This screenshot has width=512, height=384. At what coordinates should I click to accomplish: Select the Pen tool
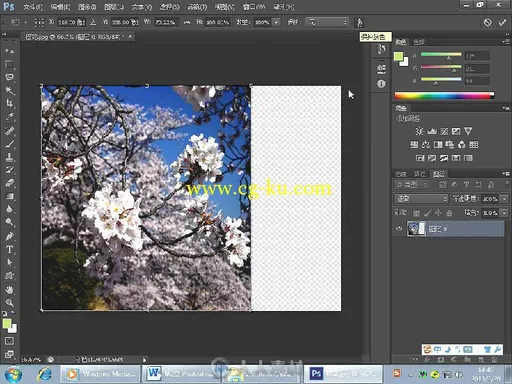(9, 236)
